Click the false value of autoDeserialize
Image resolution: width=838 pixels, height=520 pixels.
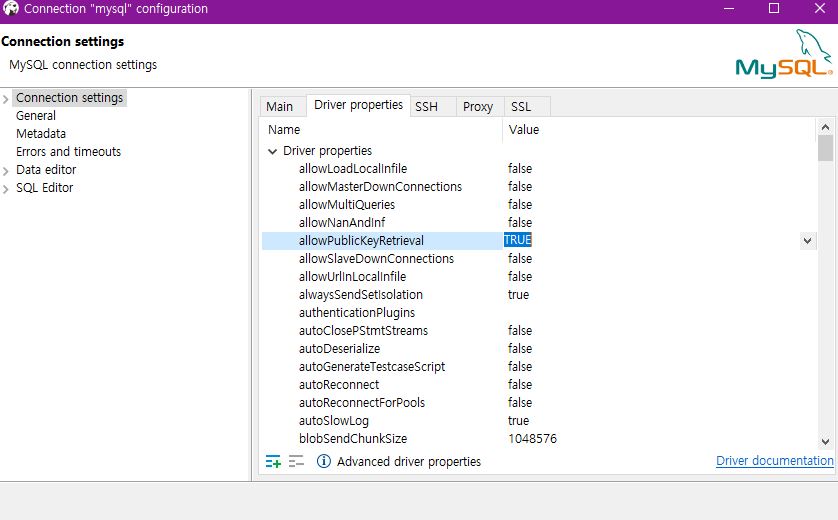click(x=520, y=349)
